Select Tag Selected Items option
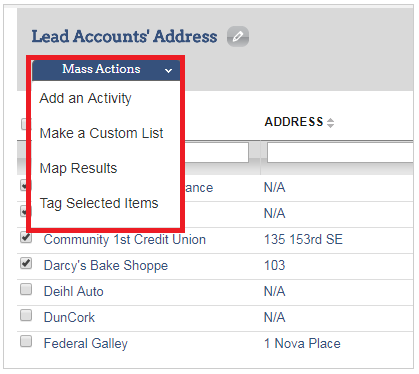 click(99, 203)
